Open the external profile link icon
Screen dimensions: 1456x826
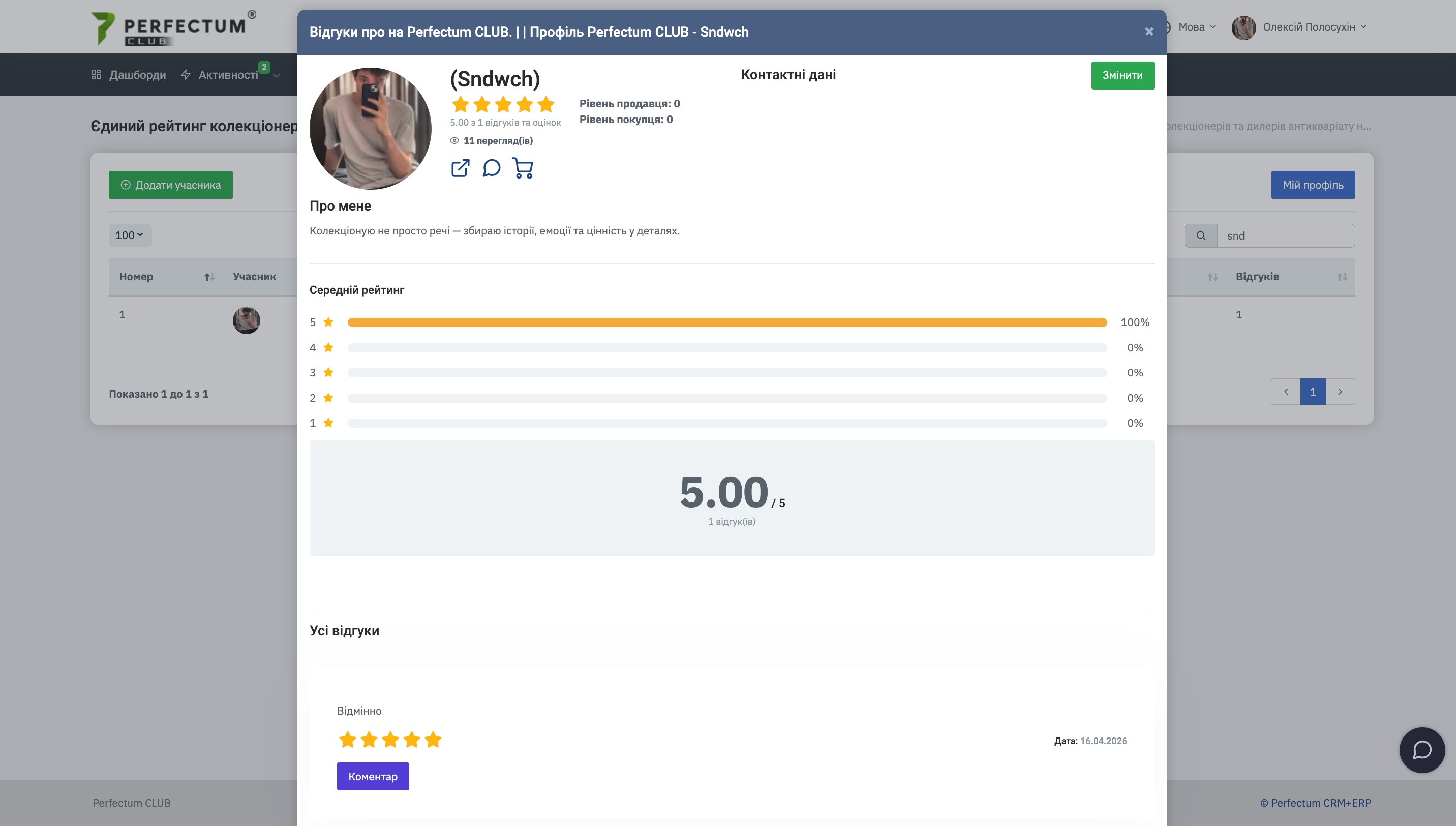pyautogui.click(x=460, y=168)
